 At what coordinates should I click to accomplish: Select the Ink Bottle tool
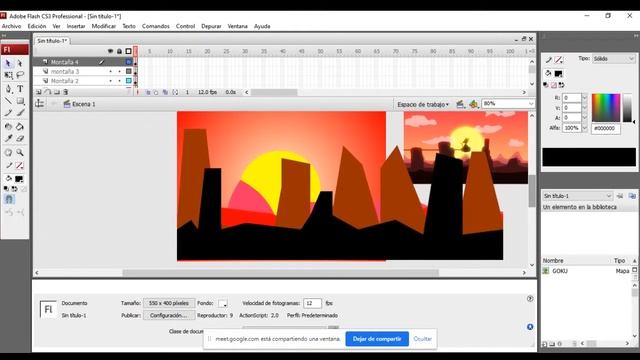click(8, 127)
